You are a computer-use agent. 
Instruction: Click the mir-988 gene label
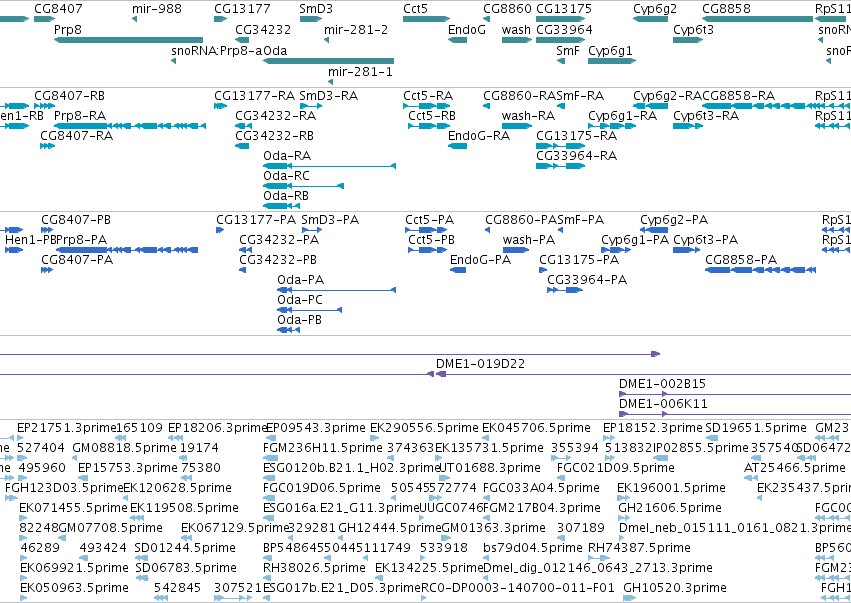pos(157,9)
